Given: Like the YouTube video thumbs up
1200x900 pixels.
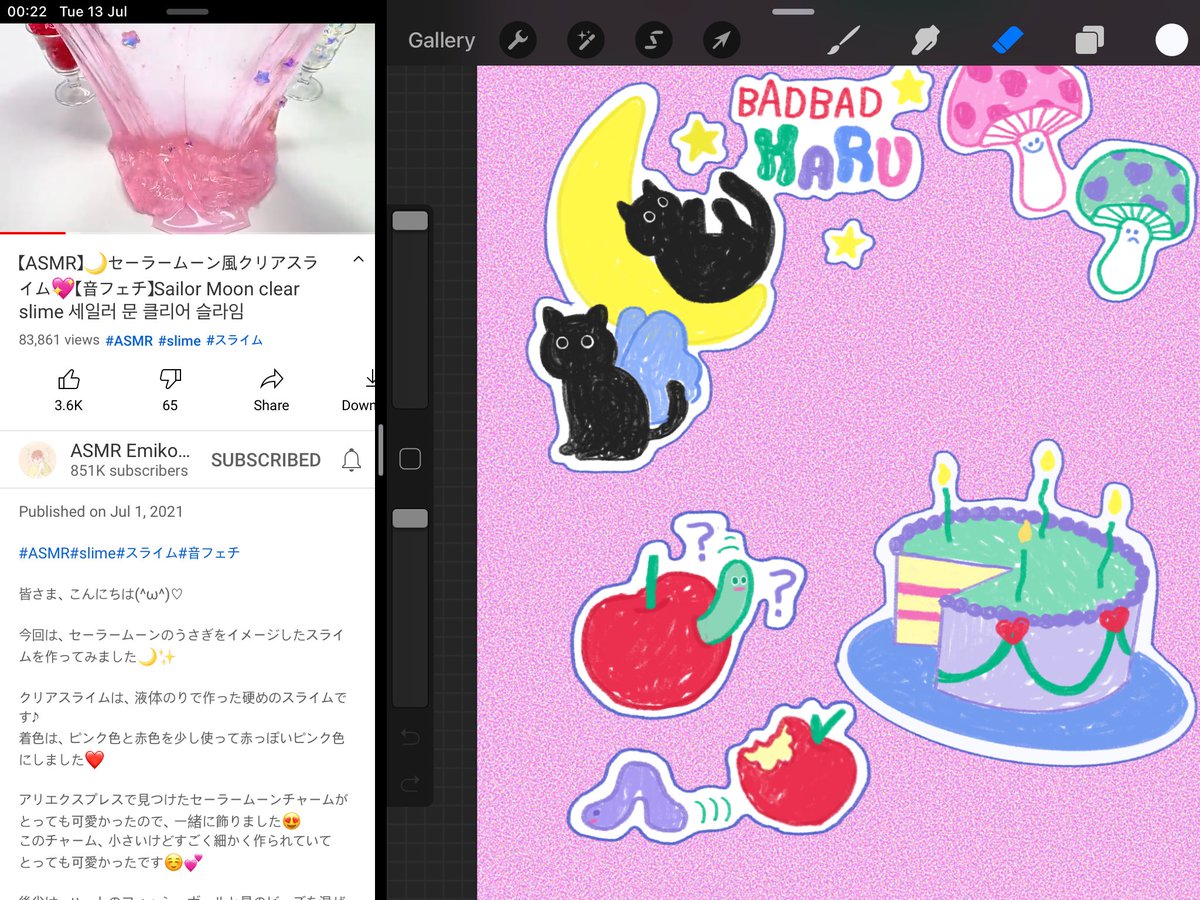Looking at the screenshot, I should pos(68,379).
